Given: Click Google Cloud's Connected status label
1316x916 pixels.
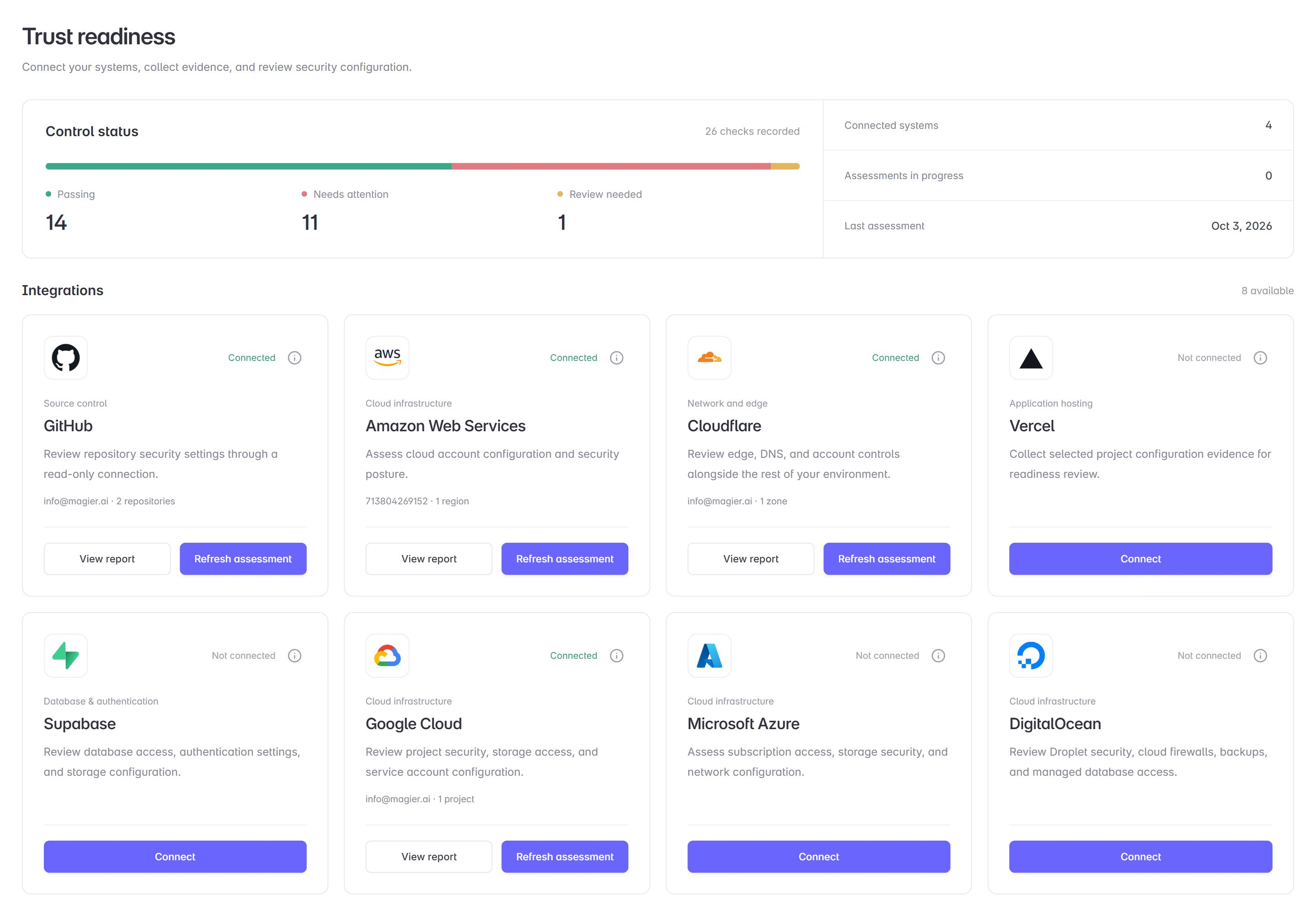Looking at the screenshot, I should click(574, 656).
